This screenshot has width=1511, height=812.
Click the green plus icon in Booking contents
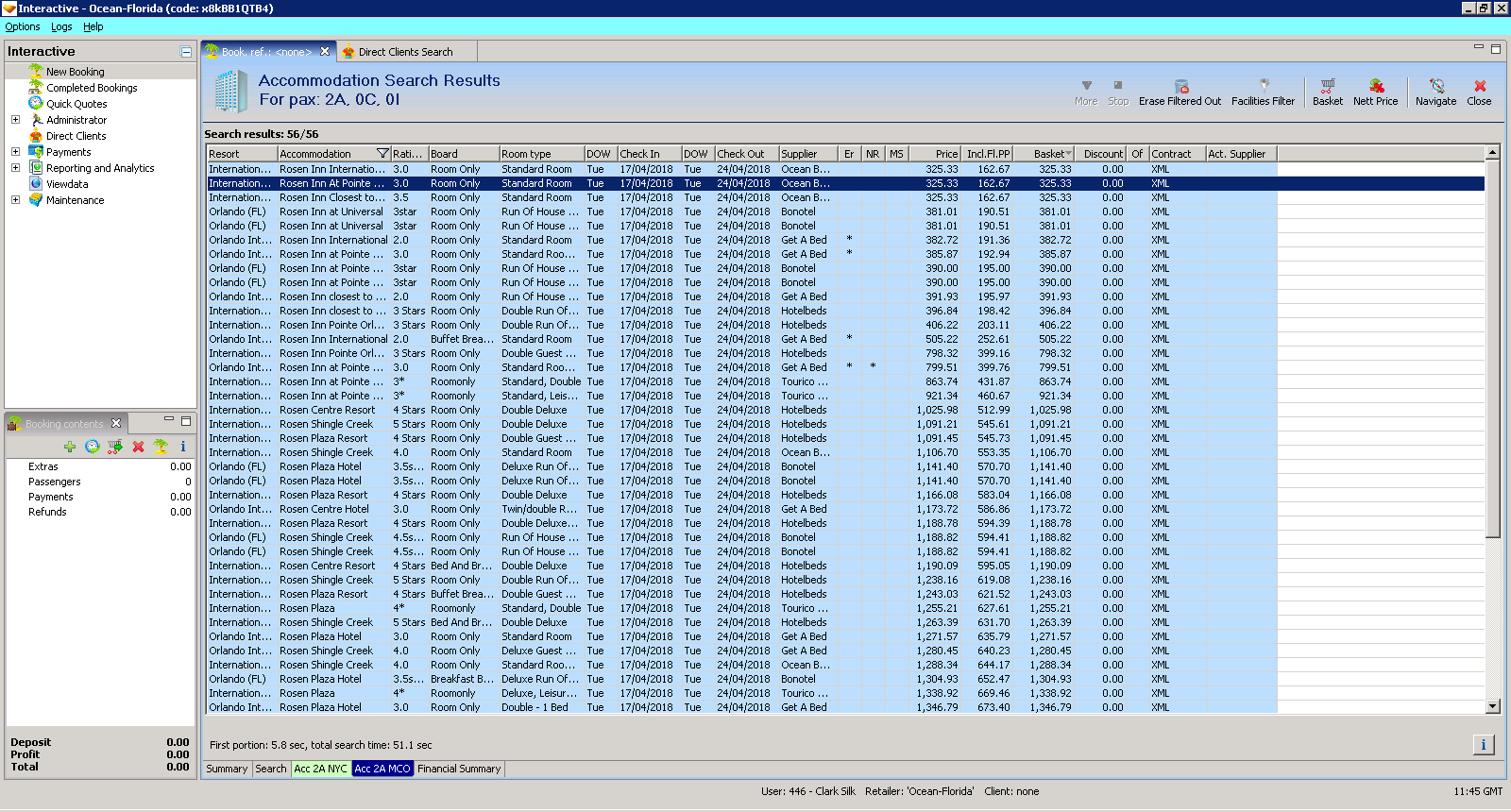[x=70, y=447]
